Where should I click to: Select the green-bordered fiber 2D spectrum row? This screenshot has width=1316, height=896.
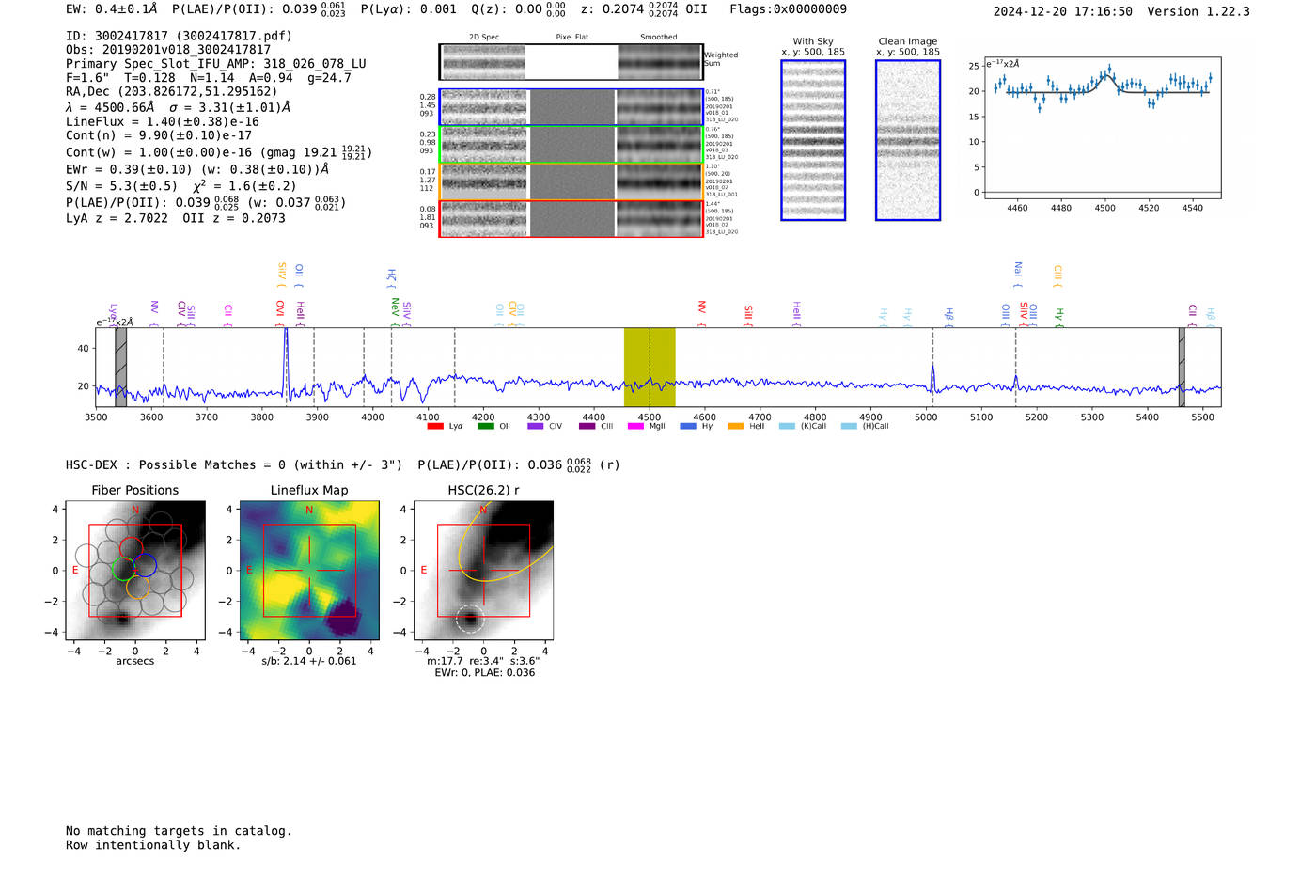point(572,145)
